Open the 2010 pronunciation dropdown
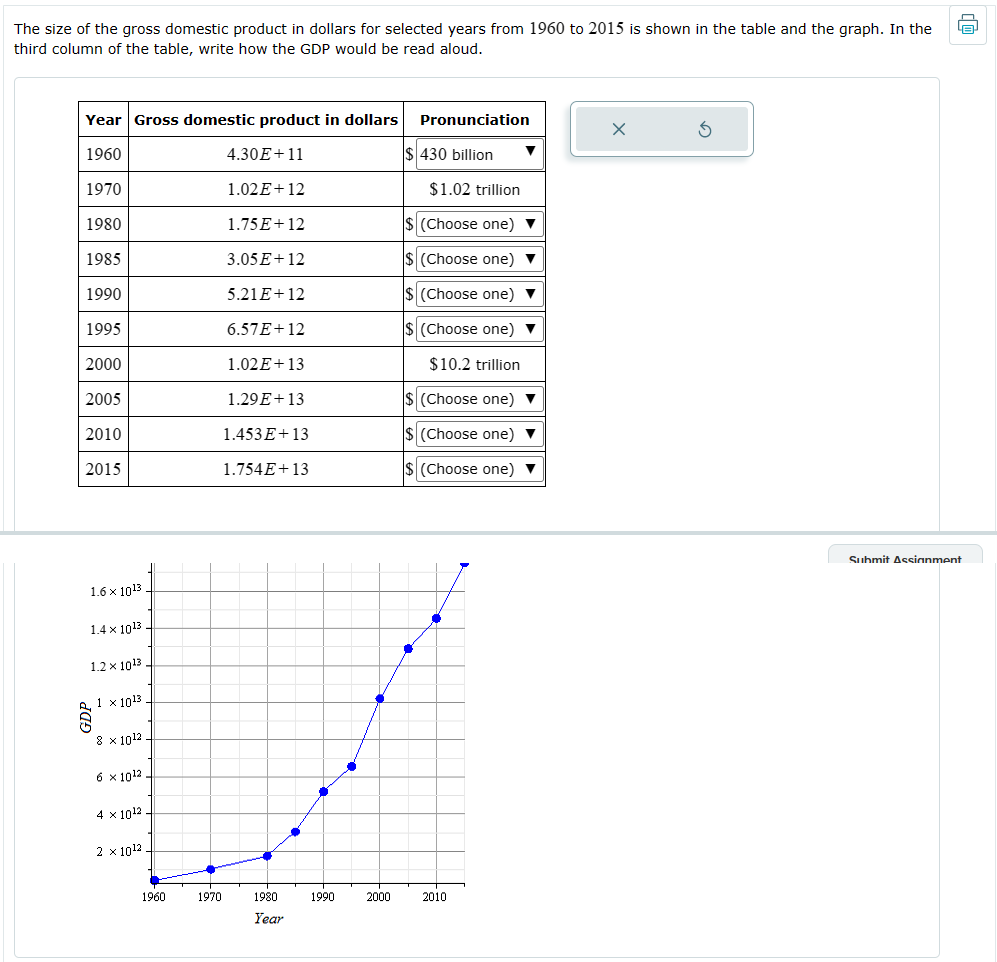997x962 pixels. point(480,434)
